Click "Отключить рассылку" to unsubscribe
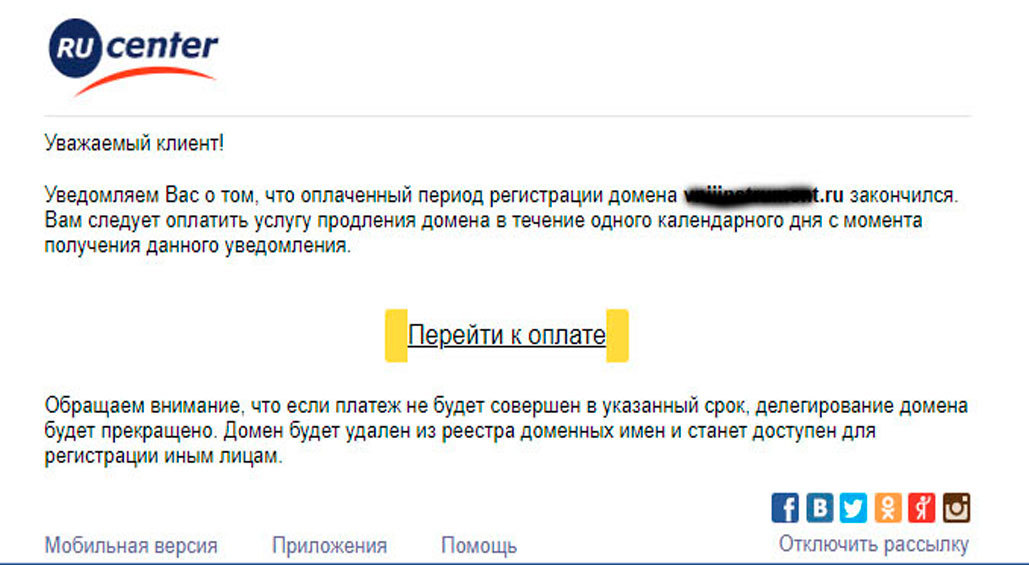Image resolution: width=1029 pixels, height=565 pixels. (x=873, y=545)
